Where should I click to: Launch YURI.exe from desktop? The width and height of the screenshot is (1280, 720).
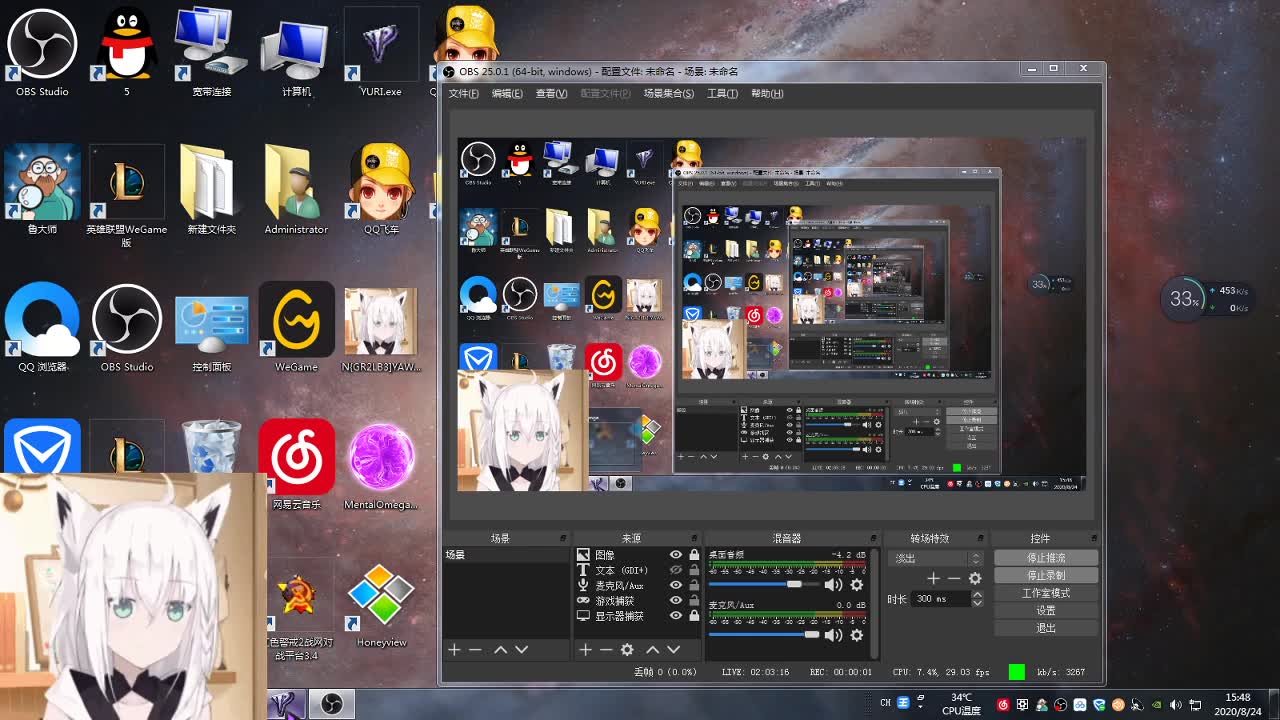381,52
